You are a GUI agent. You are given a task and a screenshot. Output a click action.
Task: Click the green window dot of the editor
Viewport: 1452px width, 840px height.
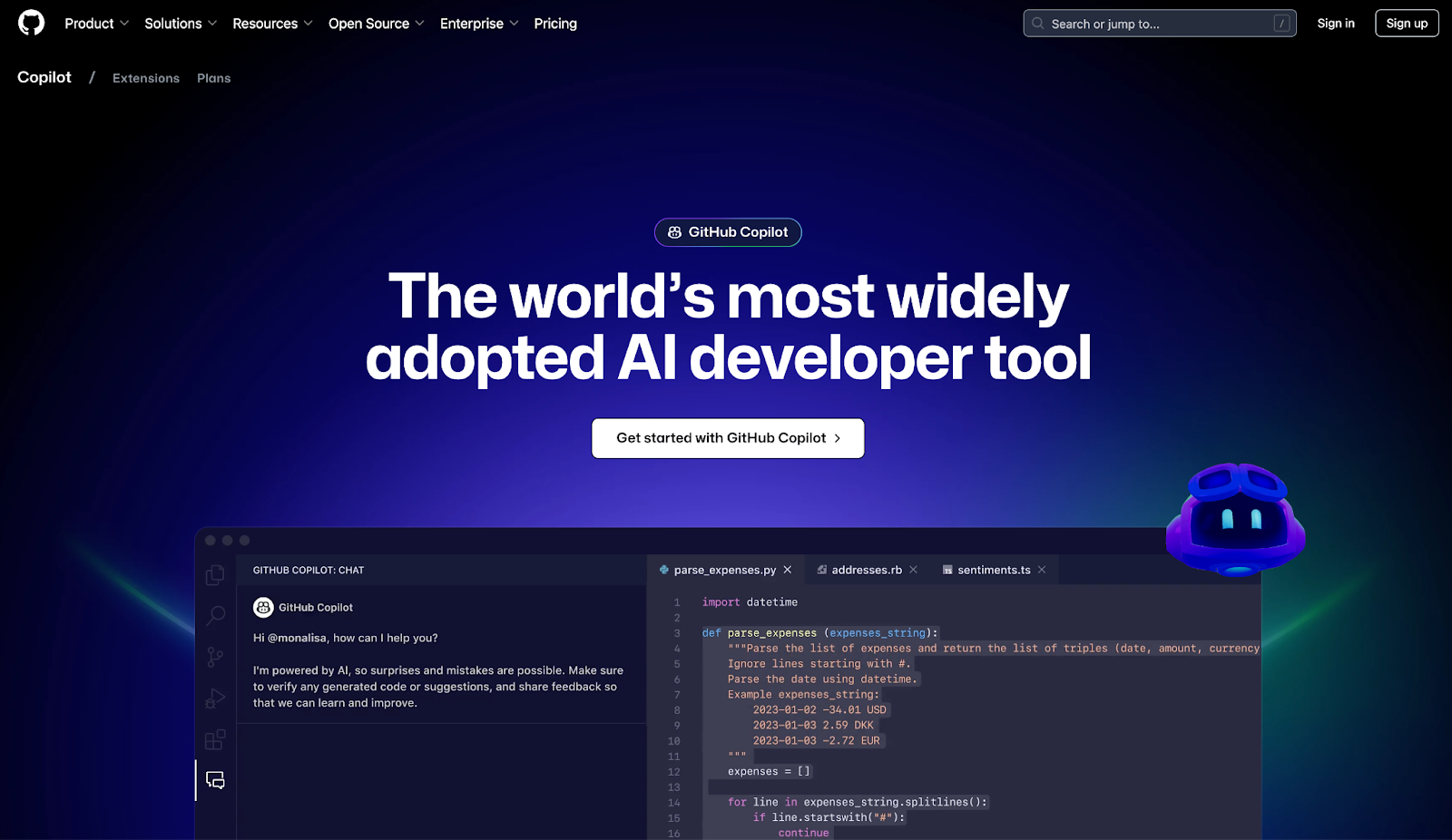(245, 541)
